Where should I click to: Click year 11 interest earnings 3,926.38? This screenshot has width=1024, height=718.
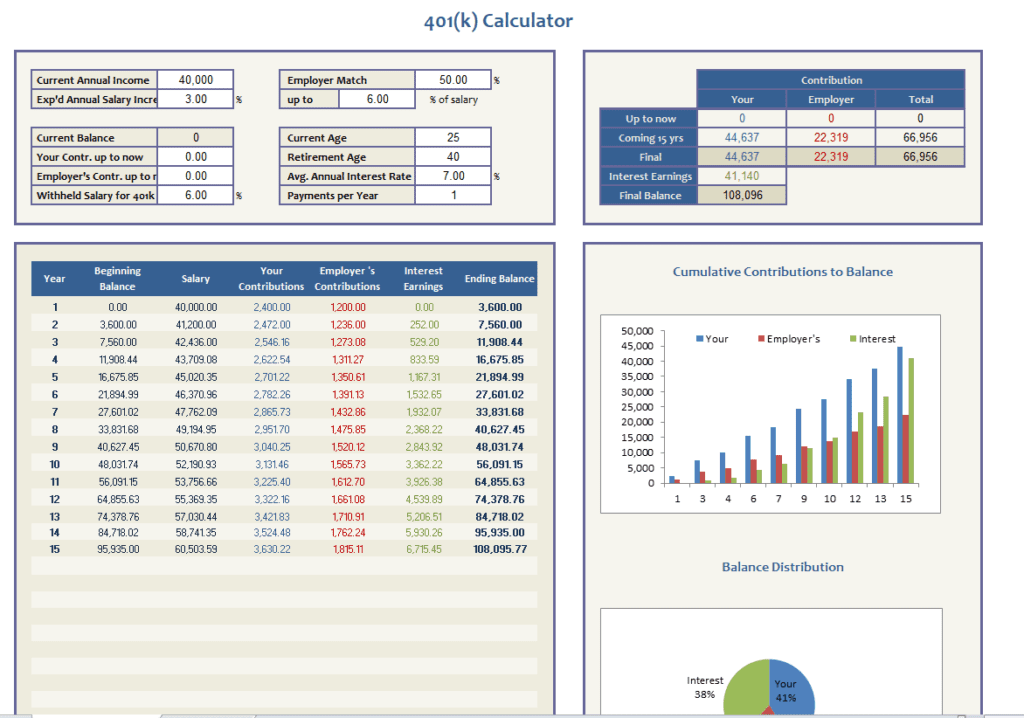click(x=424, y=482)
